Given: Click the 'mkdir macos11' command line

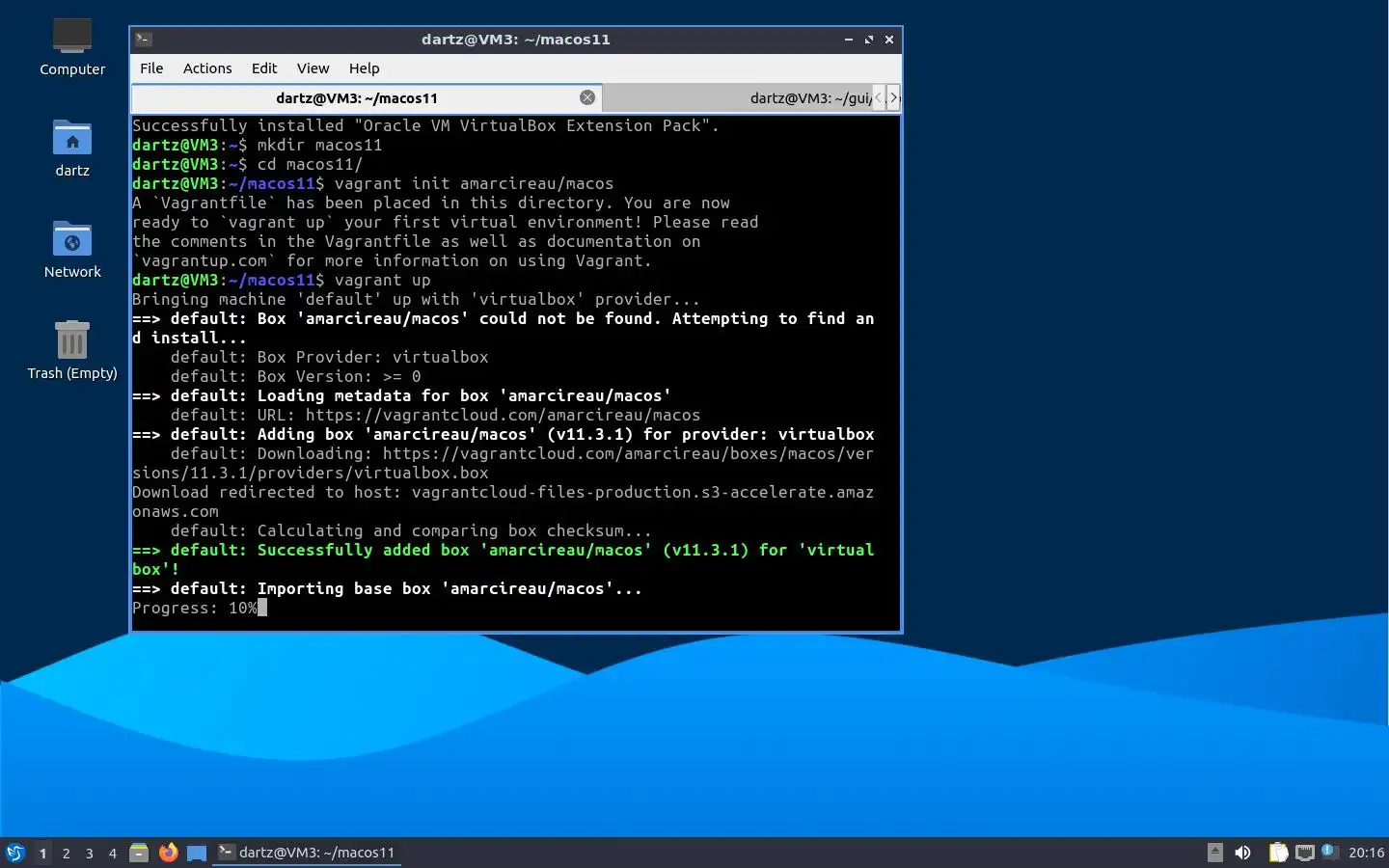Looking at the screenshot, I should [x=257, y=145].
